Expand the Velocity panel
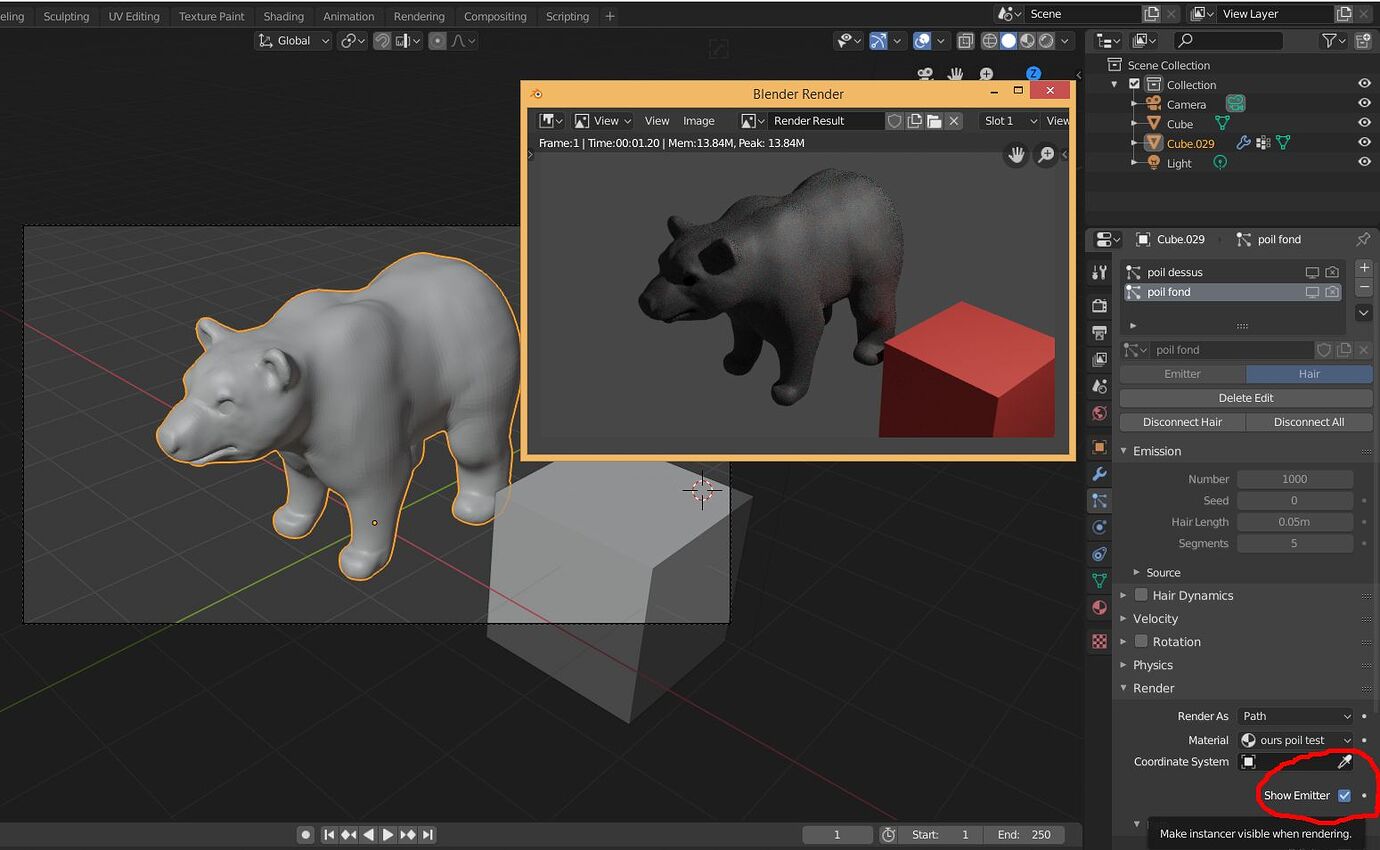 tap(1155, 618)
